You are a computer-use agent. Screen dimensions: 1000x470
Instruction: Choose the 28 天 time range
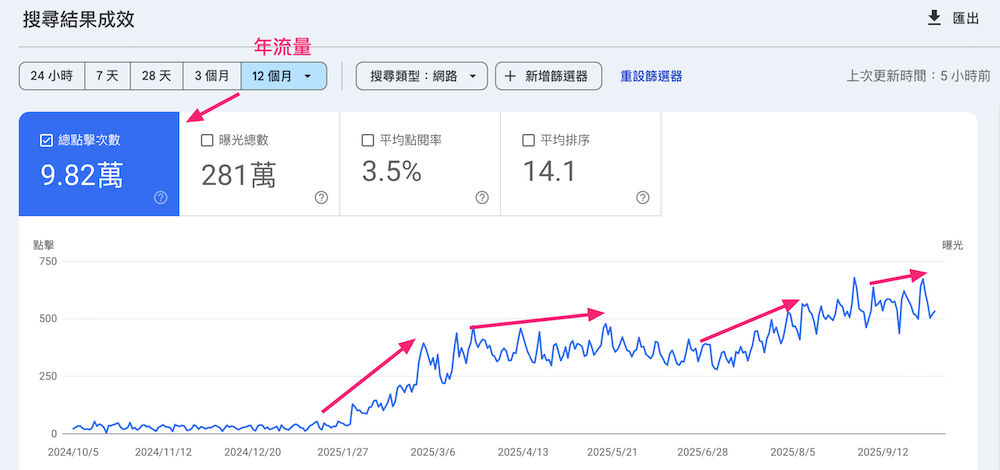click(155, 76)
